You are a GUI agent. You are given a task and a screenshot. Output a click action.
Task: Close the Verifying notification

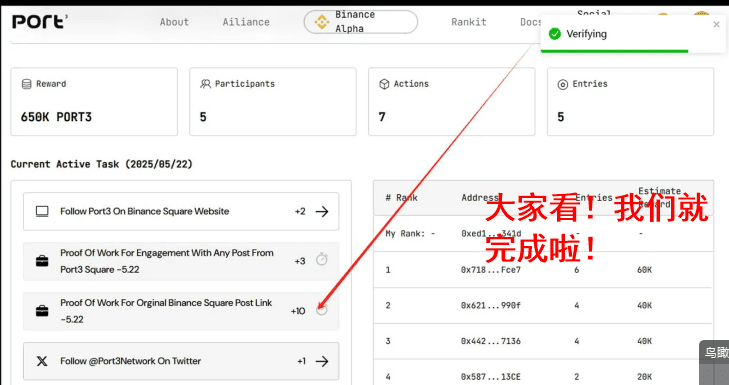(716, 24)
